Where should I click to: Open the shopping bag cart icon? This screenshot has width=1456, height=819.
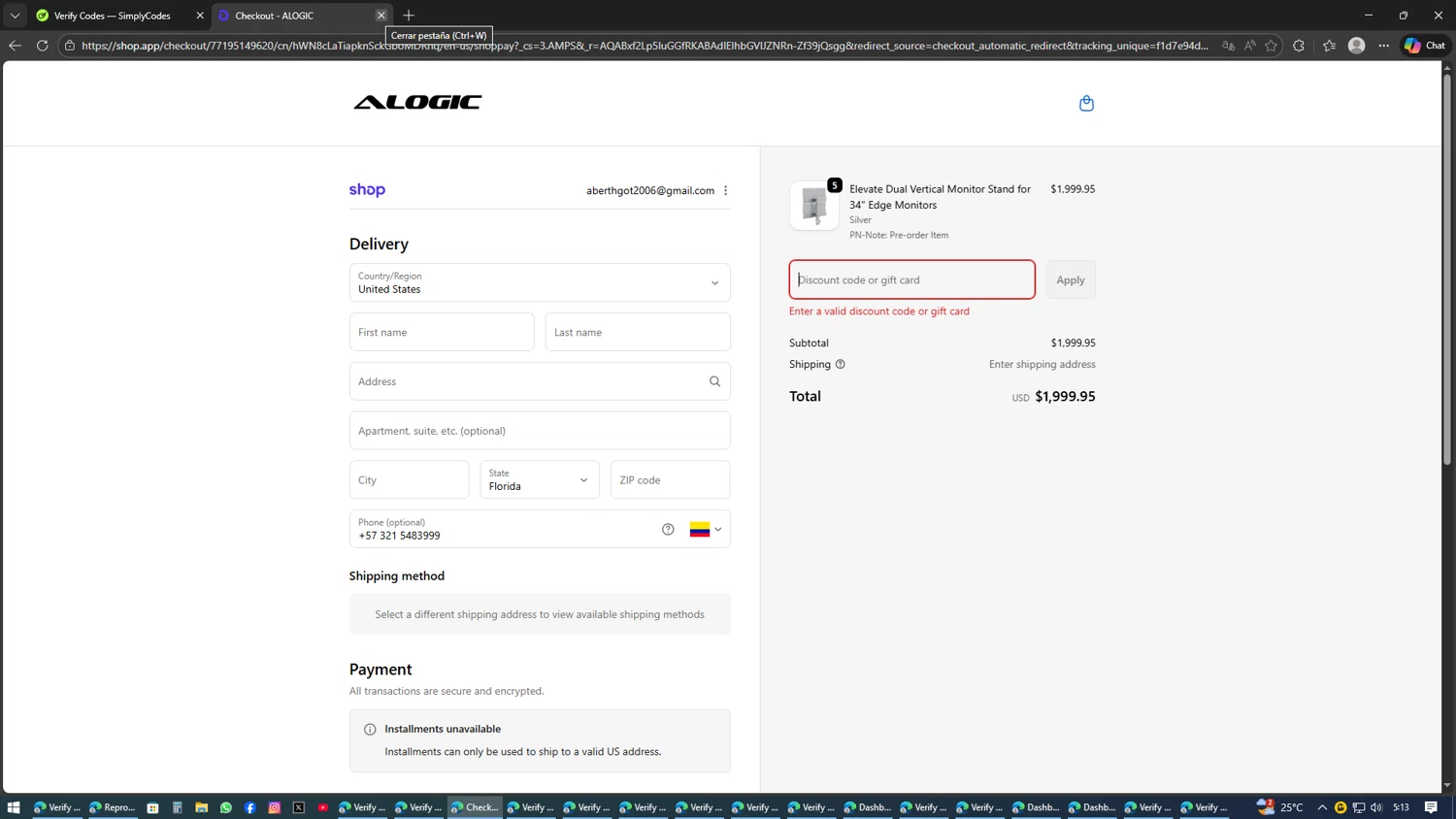[1086, 103]
